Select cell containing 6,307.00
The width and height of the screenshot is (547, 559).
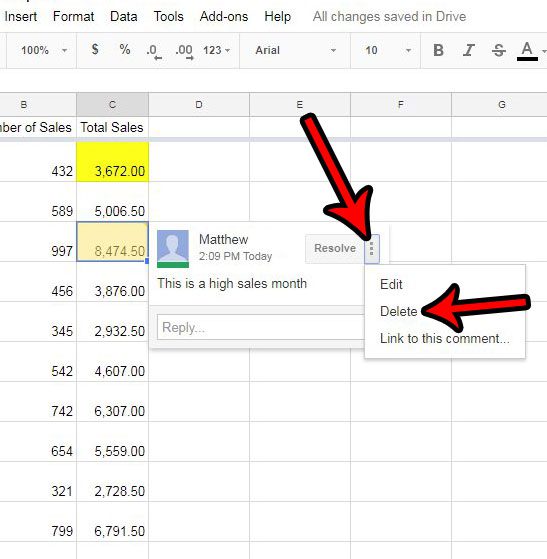(112, 401)
